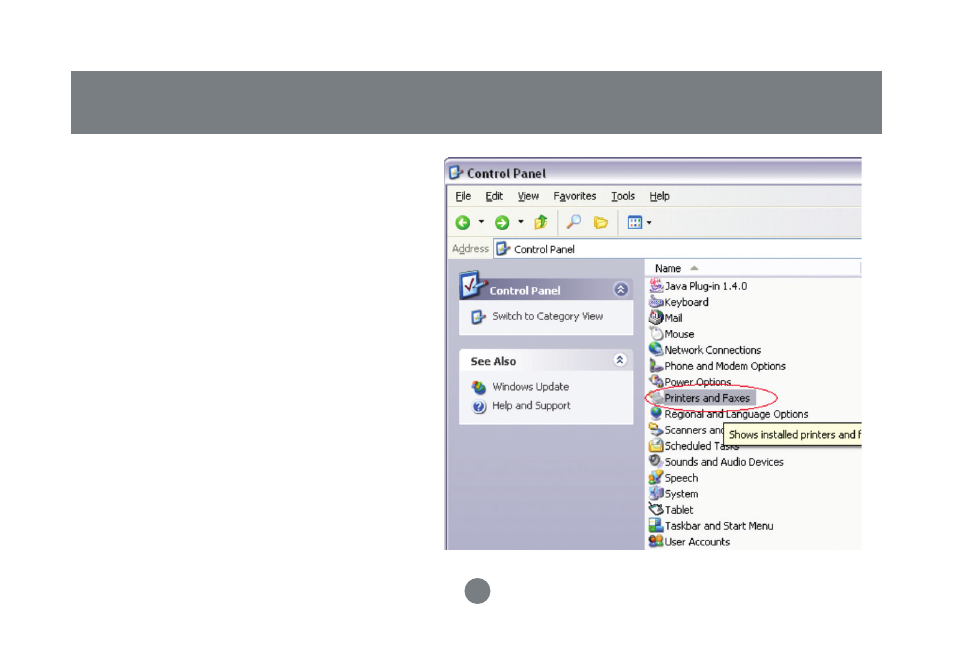Click the System item label
Screen dimensions: 954x663
click(x=681, y=494)
